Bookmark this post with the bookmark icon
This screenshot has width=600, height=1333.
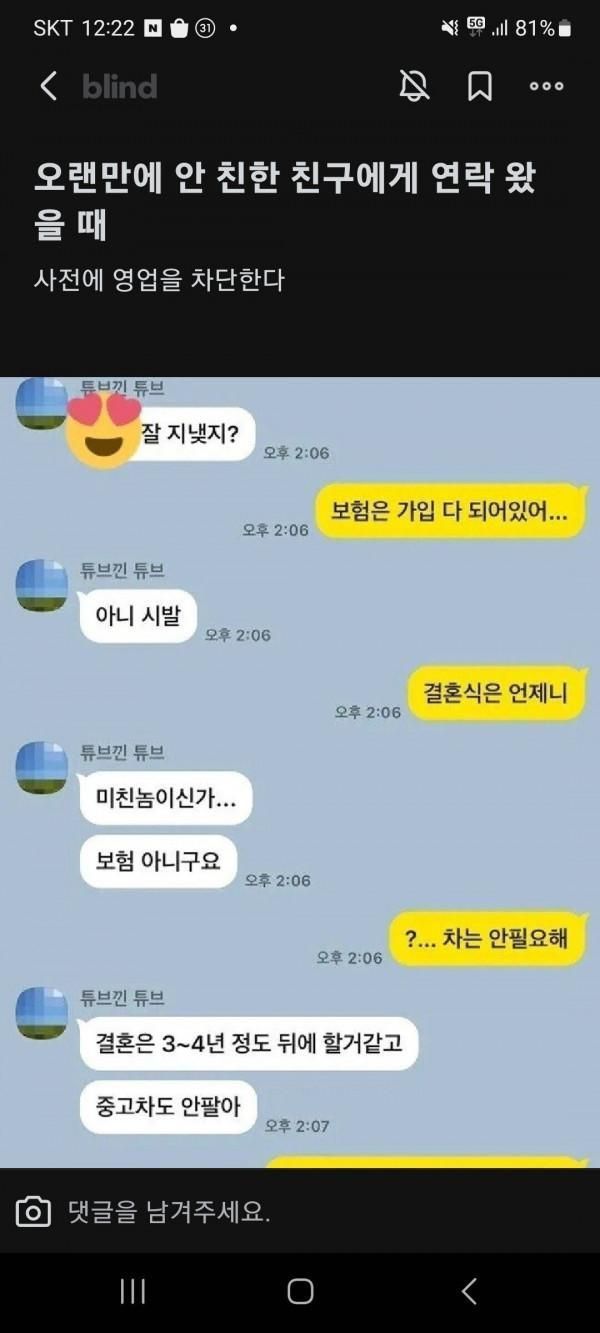pyautogui.click(x=480, y=87)
